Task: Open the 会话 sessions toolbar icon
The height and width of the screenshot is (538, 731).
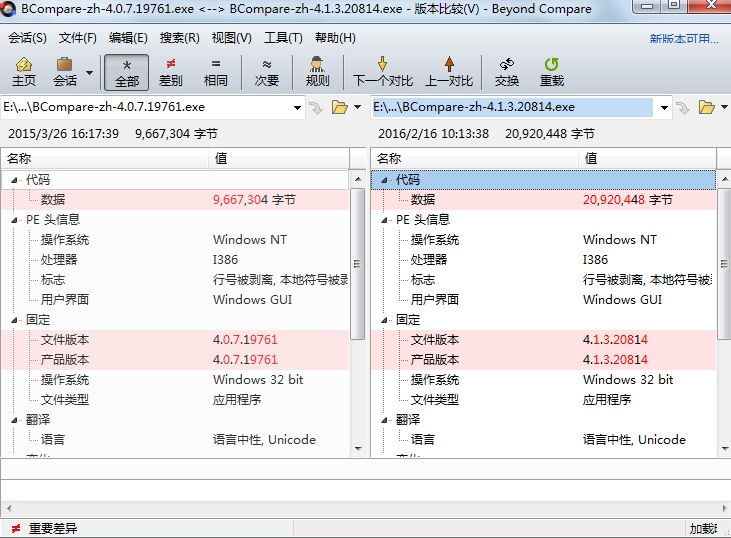Action: (x=65, y=72)
